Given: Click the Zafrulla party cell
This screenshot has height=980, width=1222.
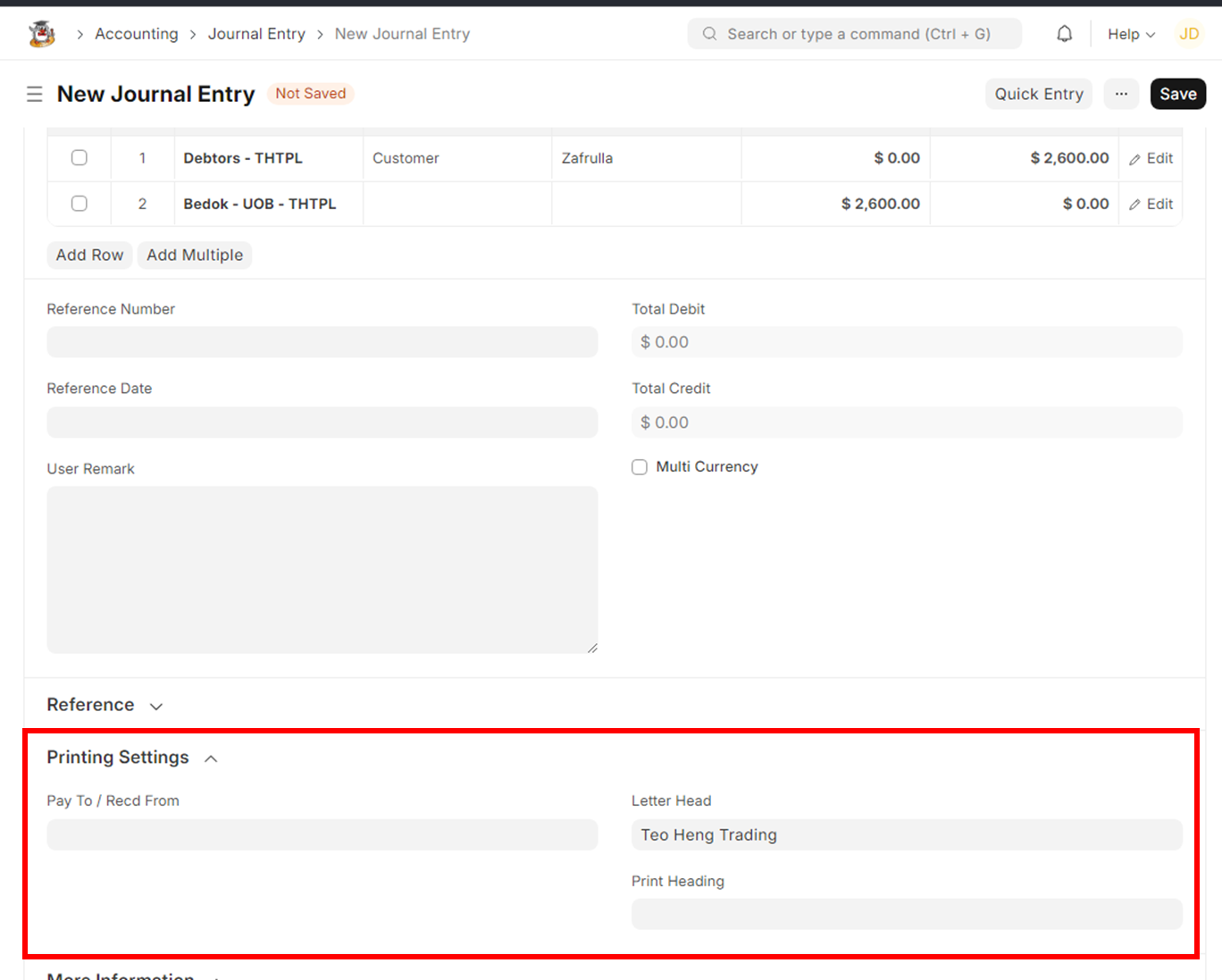Looking at the screenshot, I should [647, 158].
